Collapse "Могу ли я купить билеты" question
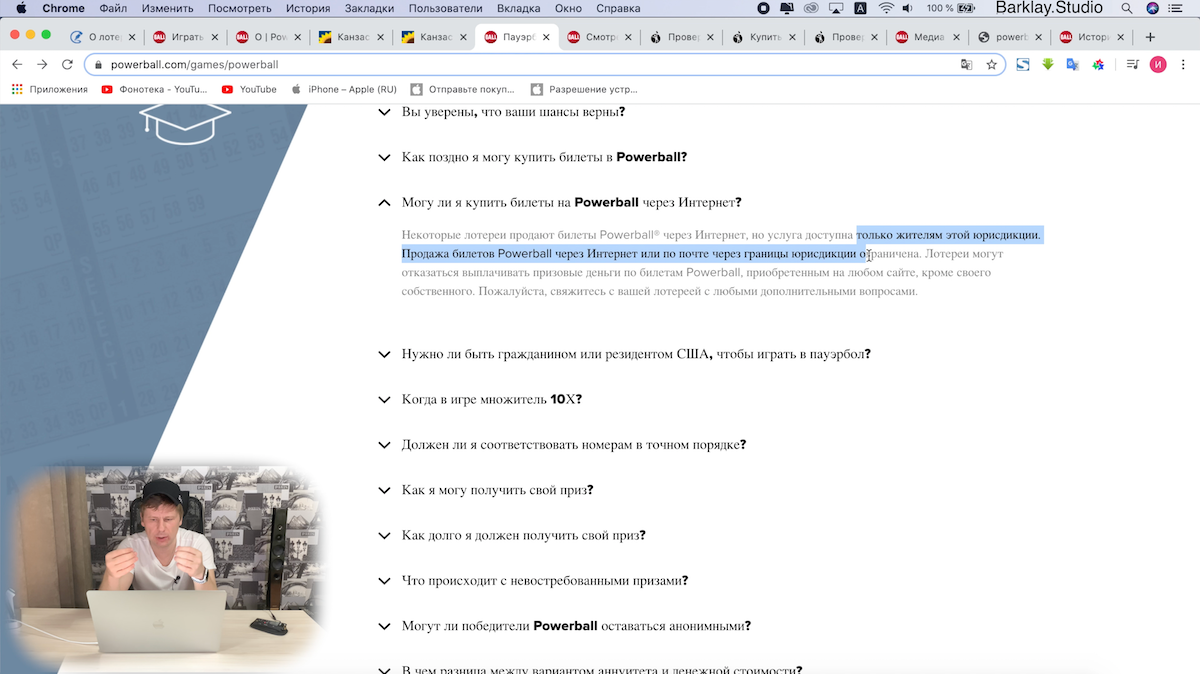 point(559,202)
